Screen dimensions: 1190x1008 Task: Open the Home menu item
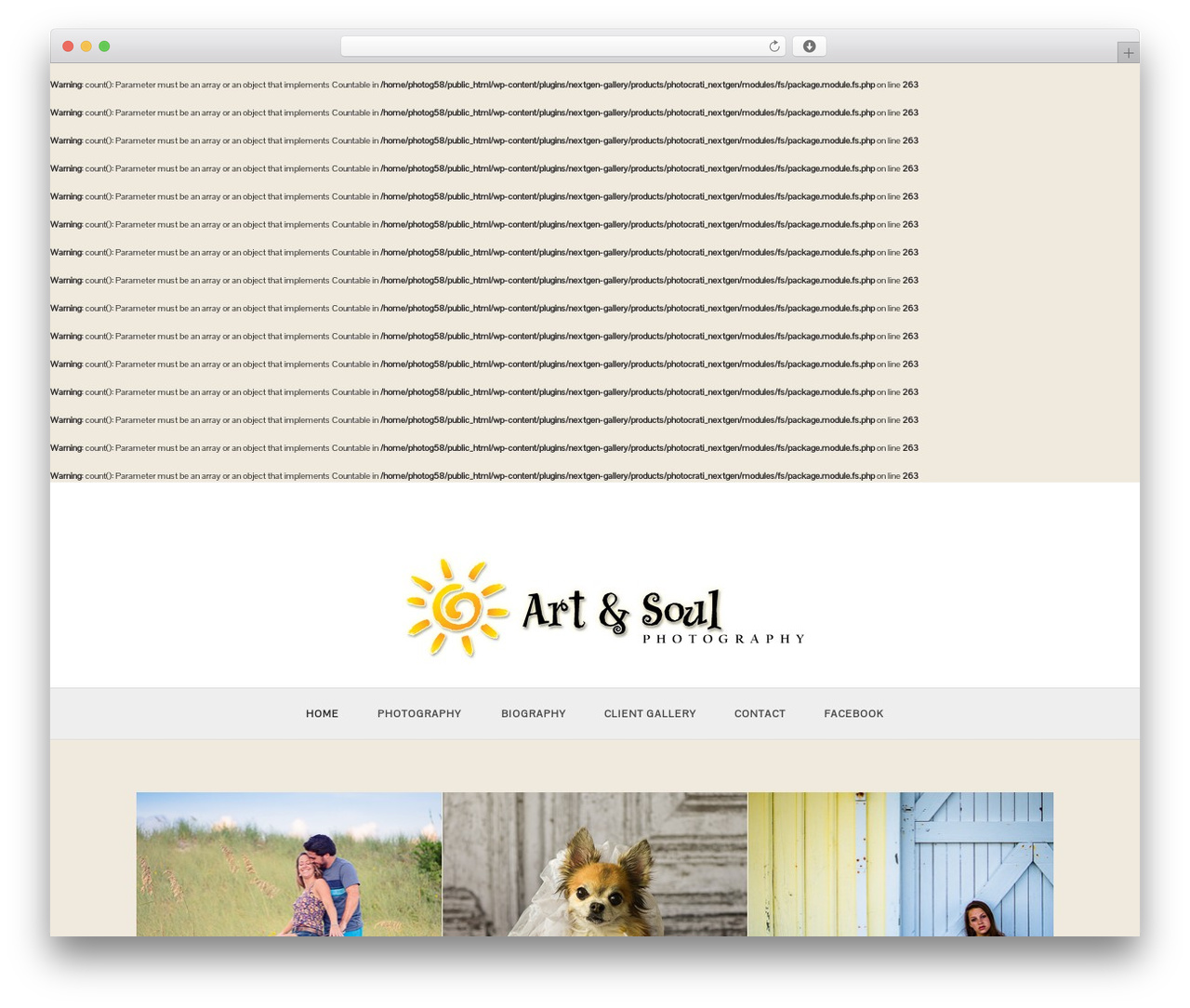pos(322,713)
